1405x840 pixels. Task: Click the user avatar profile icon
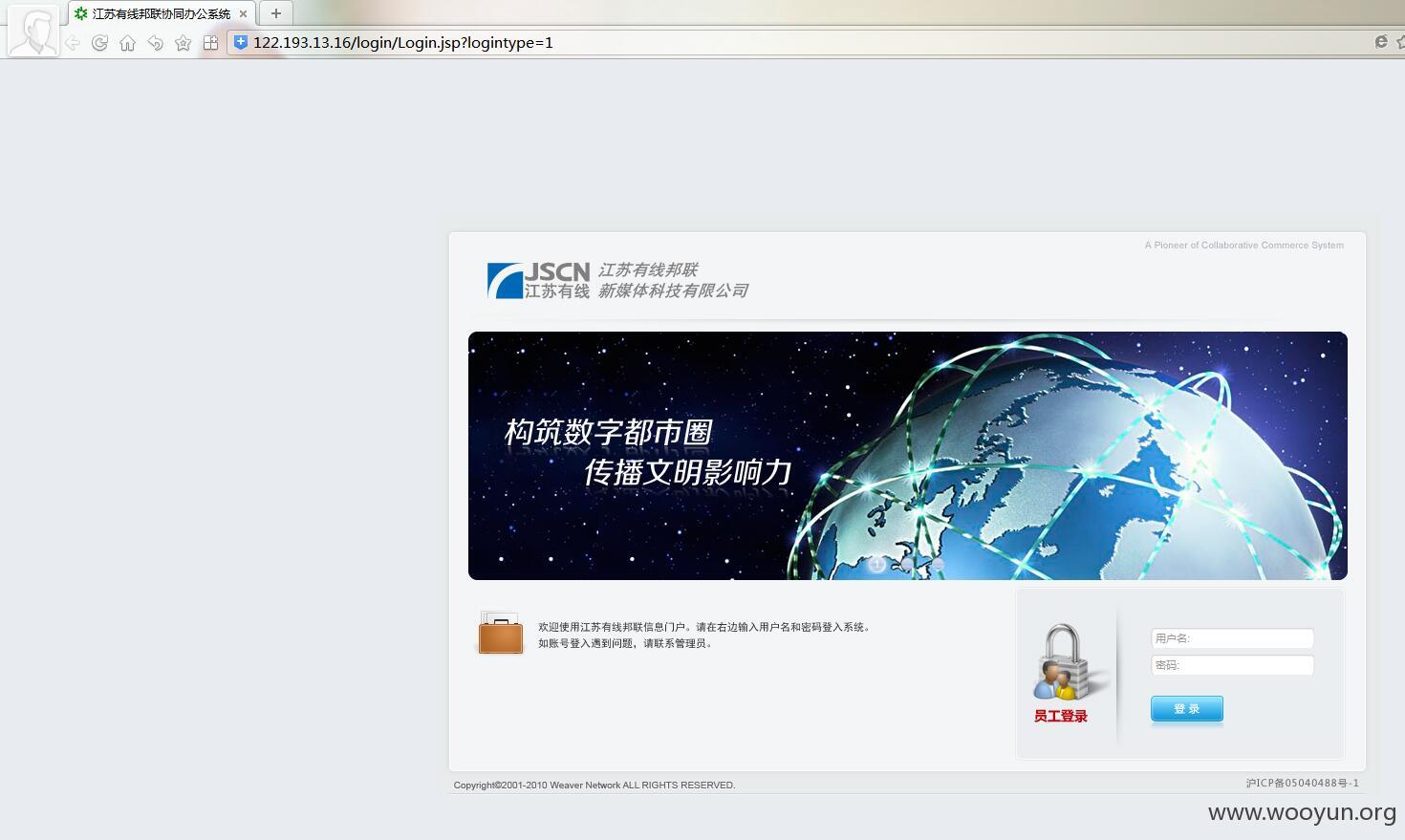pyautogui.click(x=32, y=32)
